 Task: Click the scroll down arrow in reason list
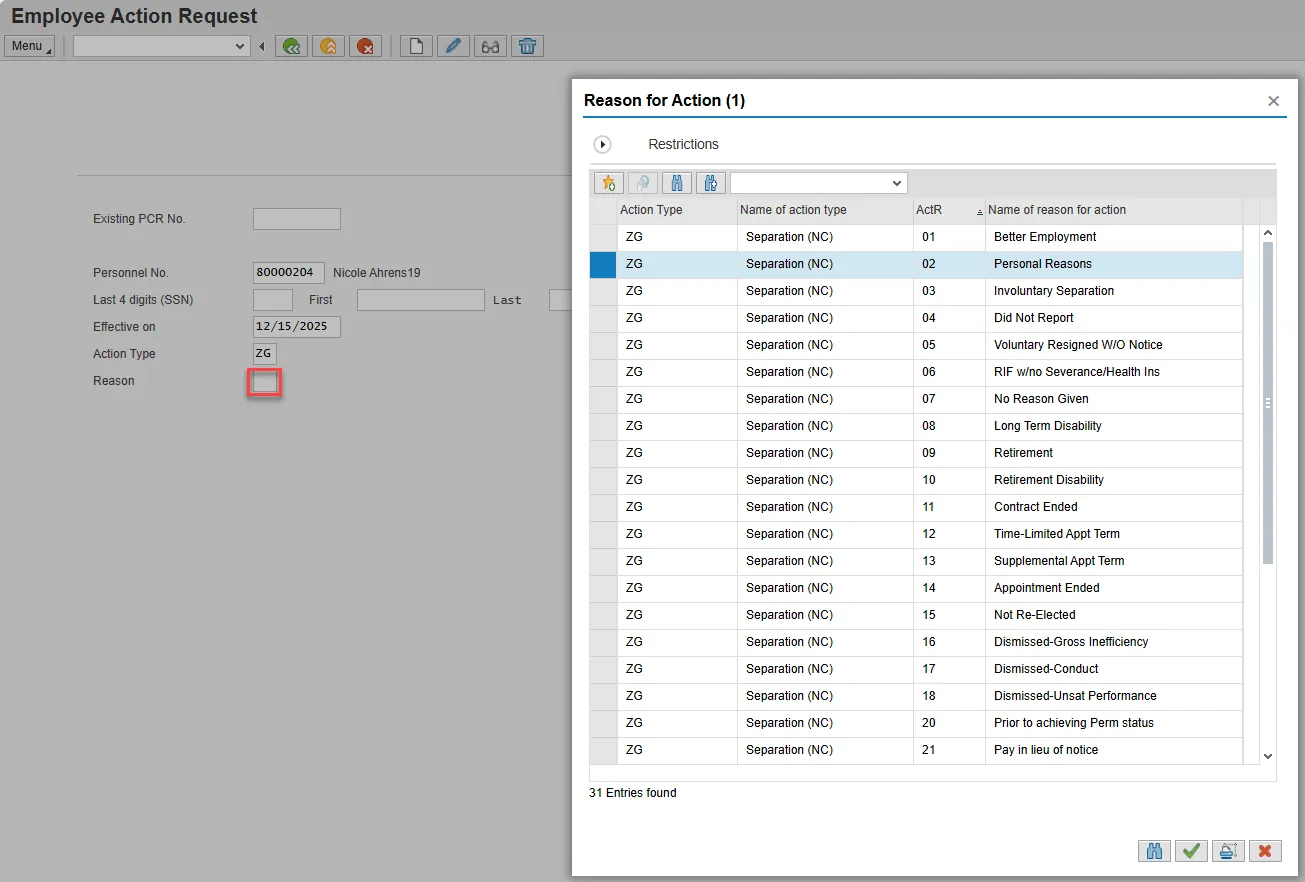pos(1268,757)
